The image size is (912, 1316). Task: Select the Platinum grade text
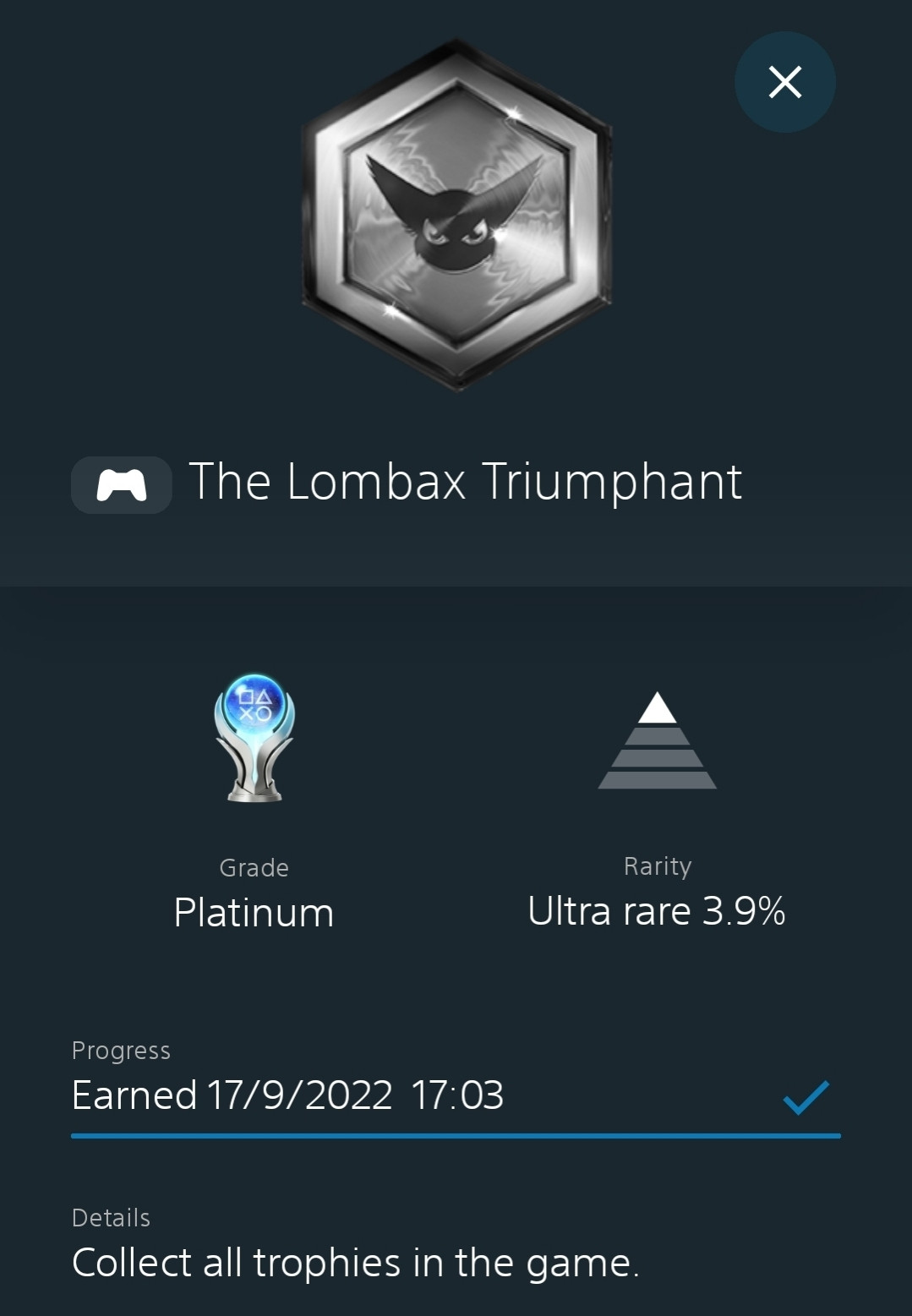click(x=254, y=913)
